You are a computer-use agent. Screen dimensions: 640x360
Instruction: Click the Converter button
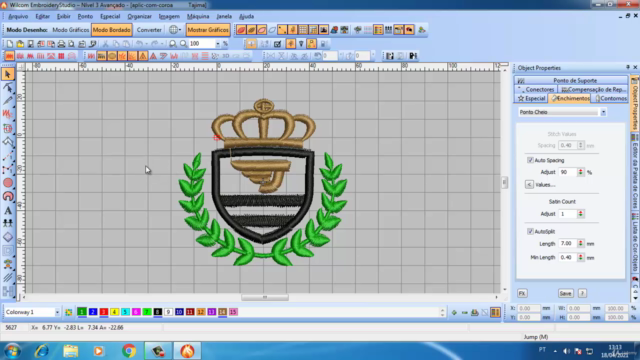point(149,30)
